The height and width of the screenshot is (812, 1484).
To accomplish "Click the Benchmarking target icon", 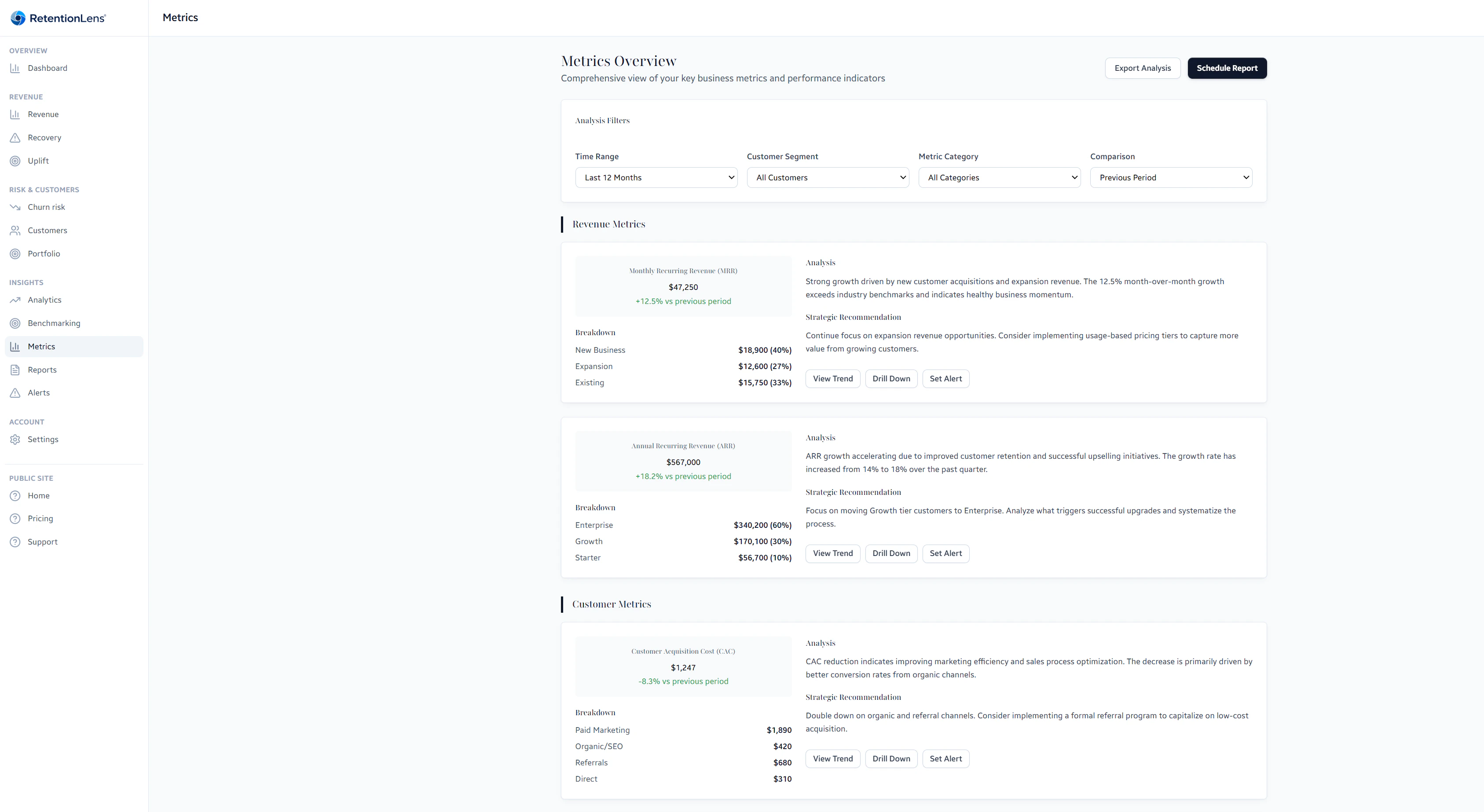I will pyautogui.click(x=15, y=323).
